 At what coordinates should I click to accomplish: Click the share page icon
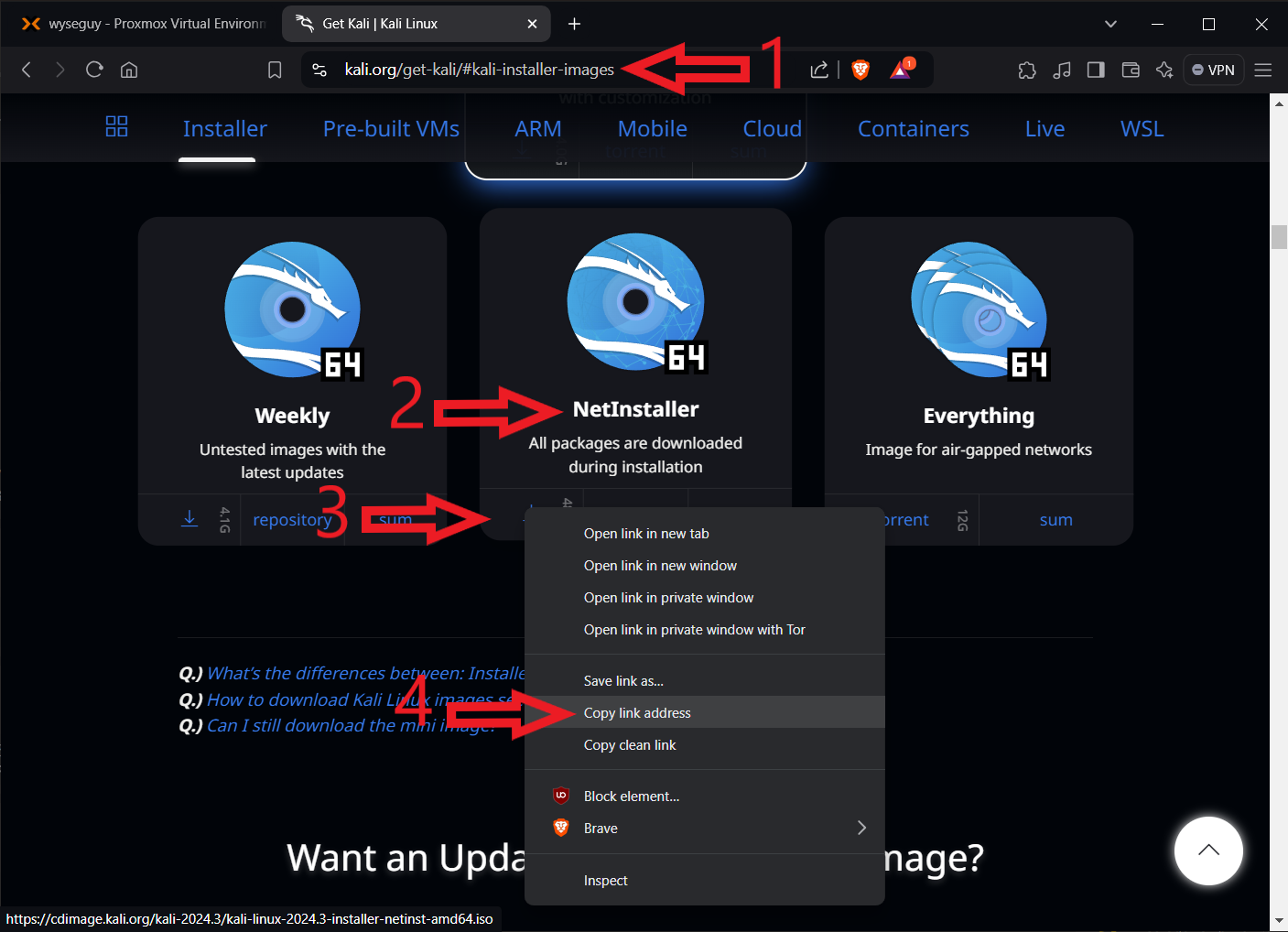point(819,70)
